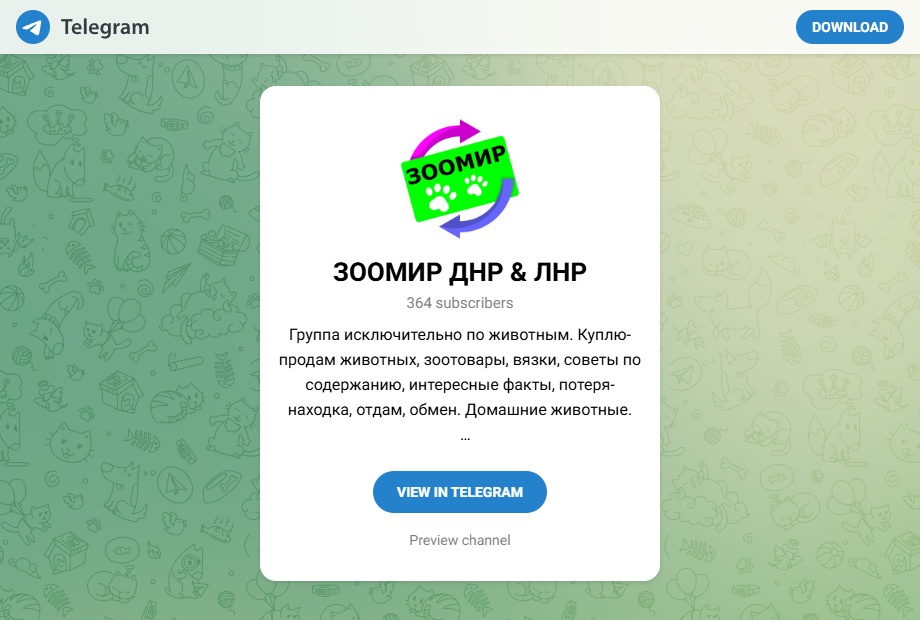Click the magenta arrow in channel avatar
The image size is (920, 620).
tap(446, 136)
